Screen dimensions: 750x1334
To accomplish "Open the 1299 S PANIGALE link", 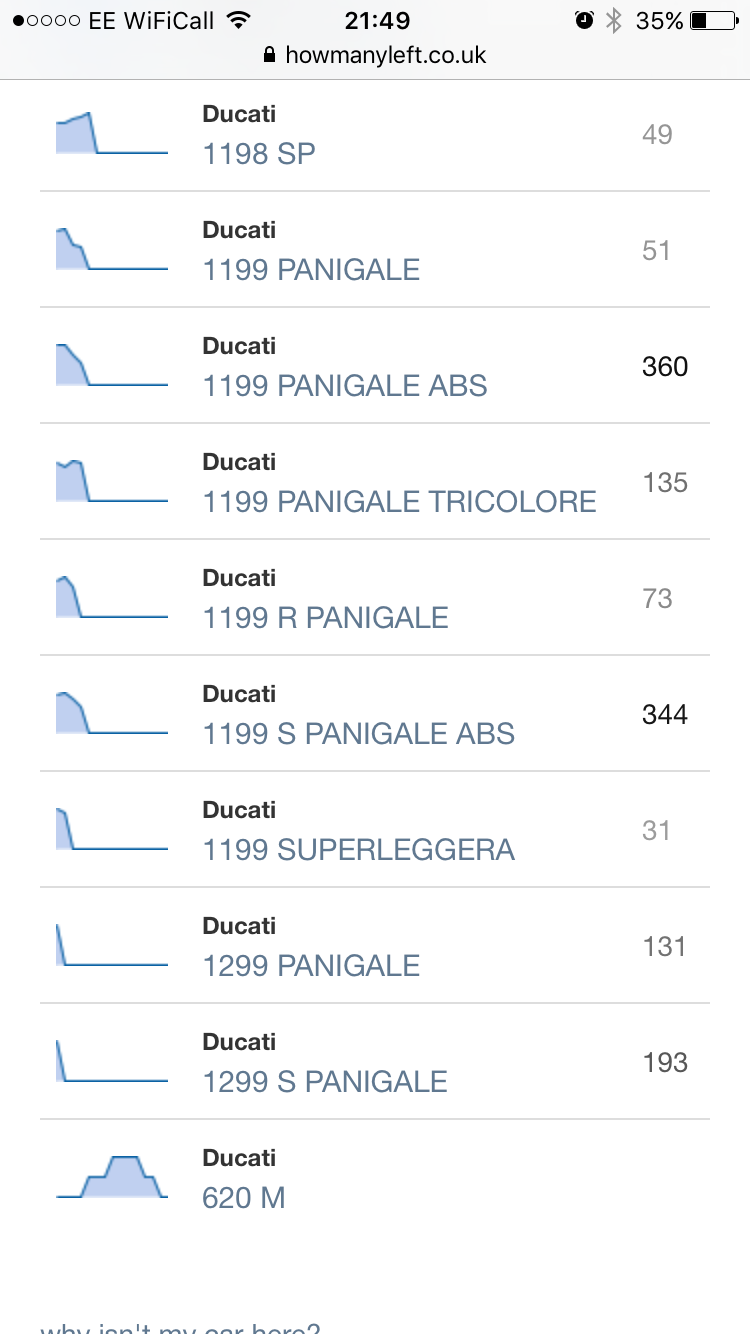I will pos(325,1081).
